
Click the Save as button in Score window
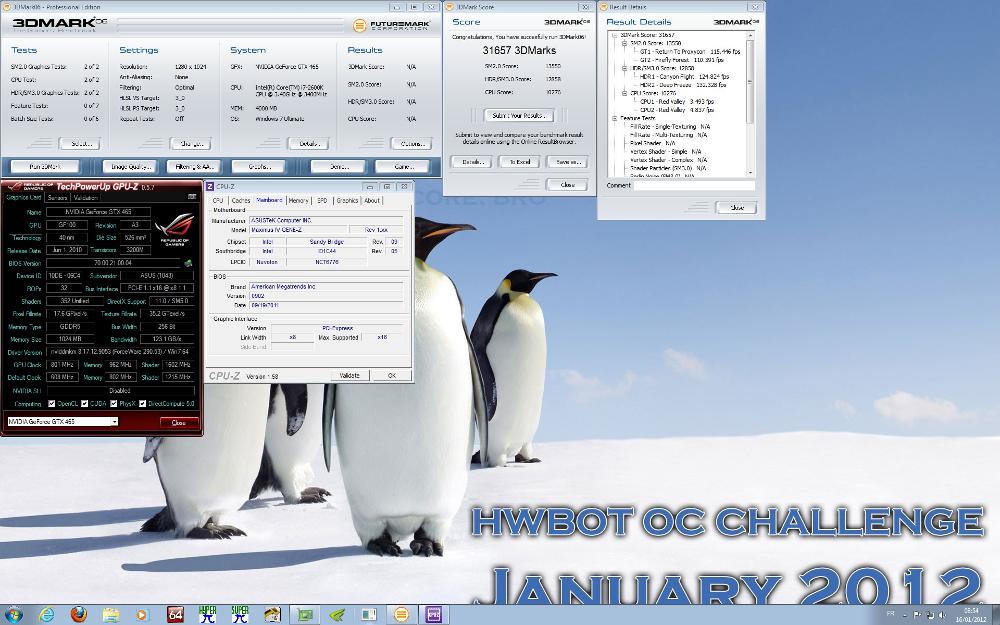(x=567, y=162)
